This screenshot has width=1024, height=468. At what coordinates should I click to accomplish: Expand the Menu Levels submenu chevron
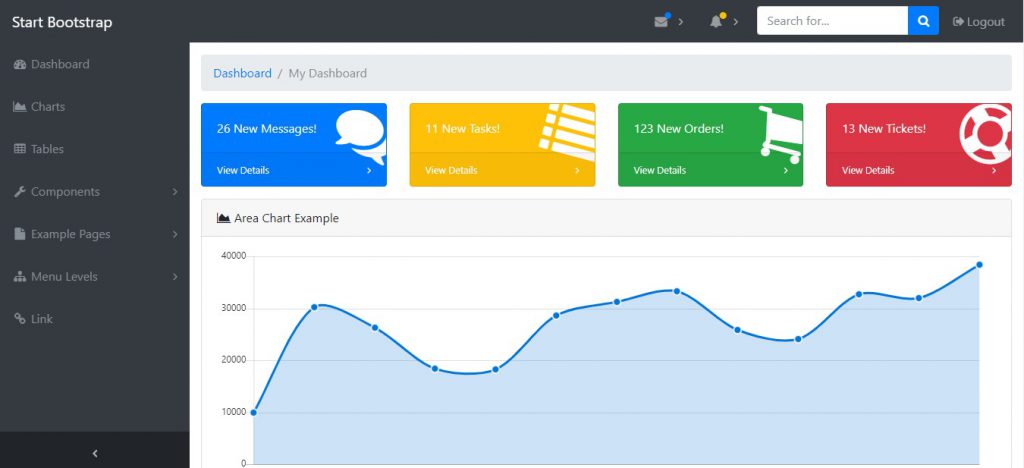(x=175, y=277)
